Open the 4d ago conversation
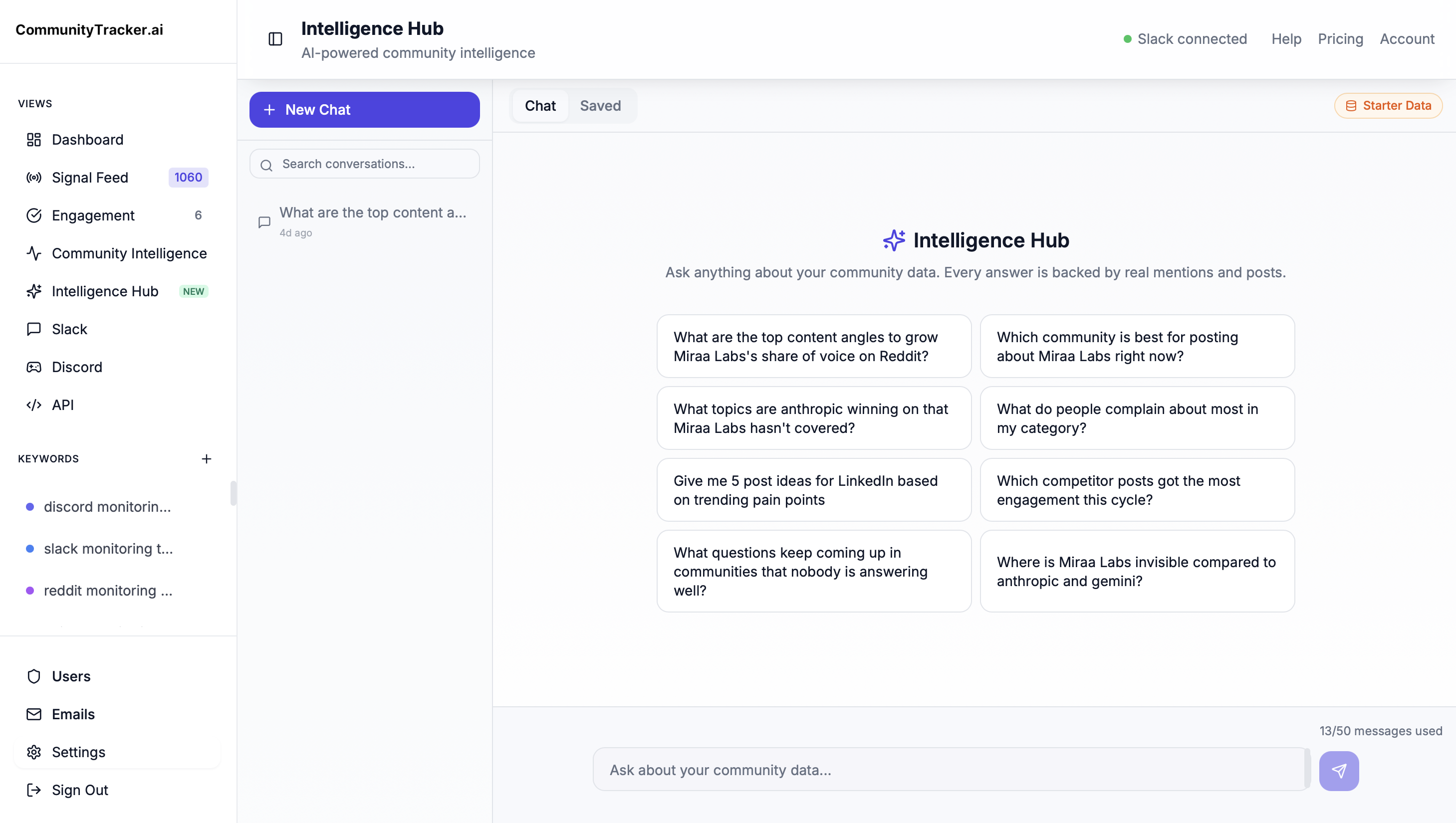Image resolution: width=1456 pixels, height=823 pixels. click(x=364, y=221)
